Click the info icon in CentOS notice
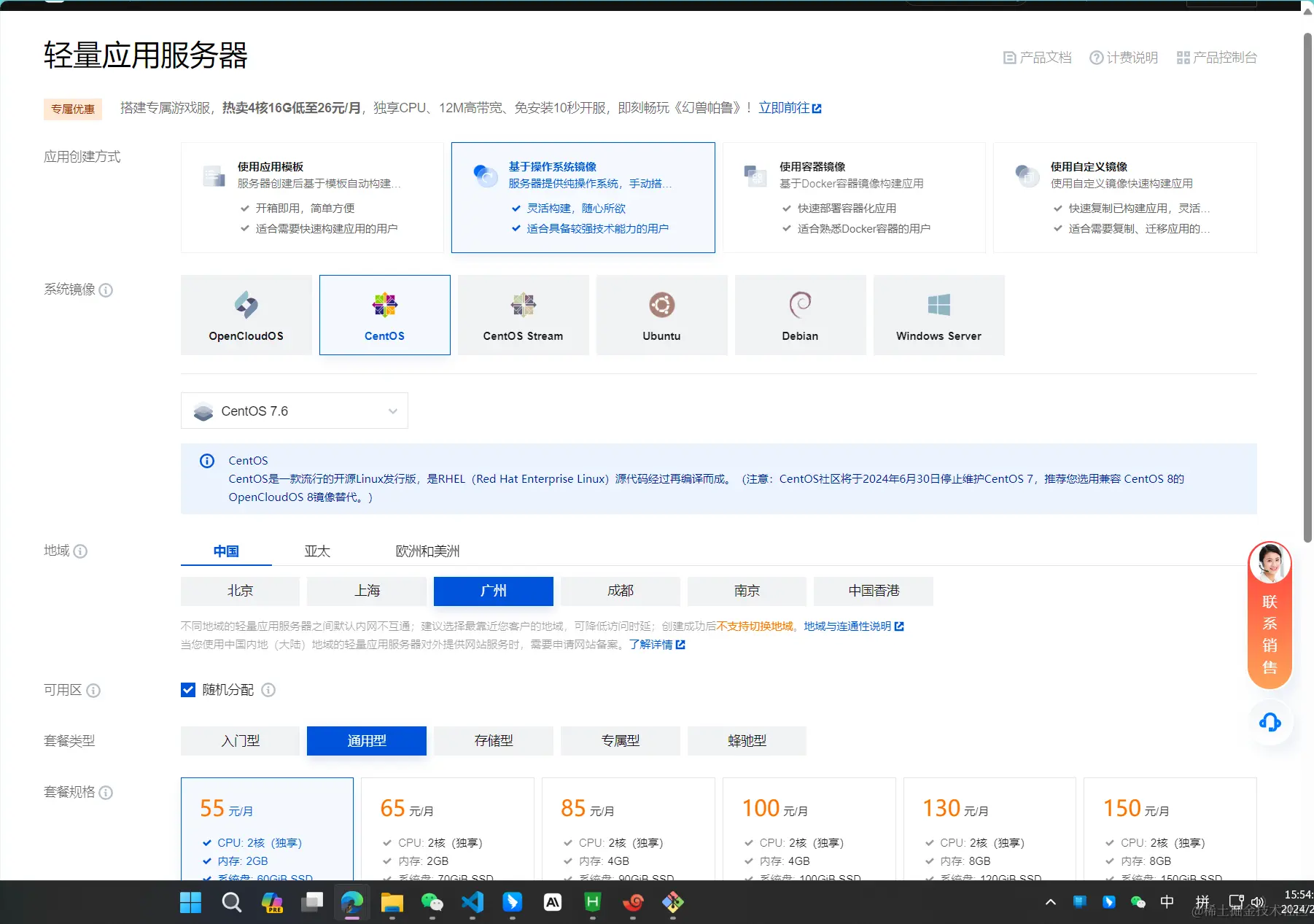 click(207, 461)
